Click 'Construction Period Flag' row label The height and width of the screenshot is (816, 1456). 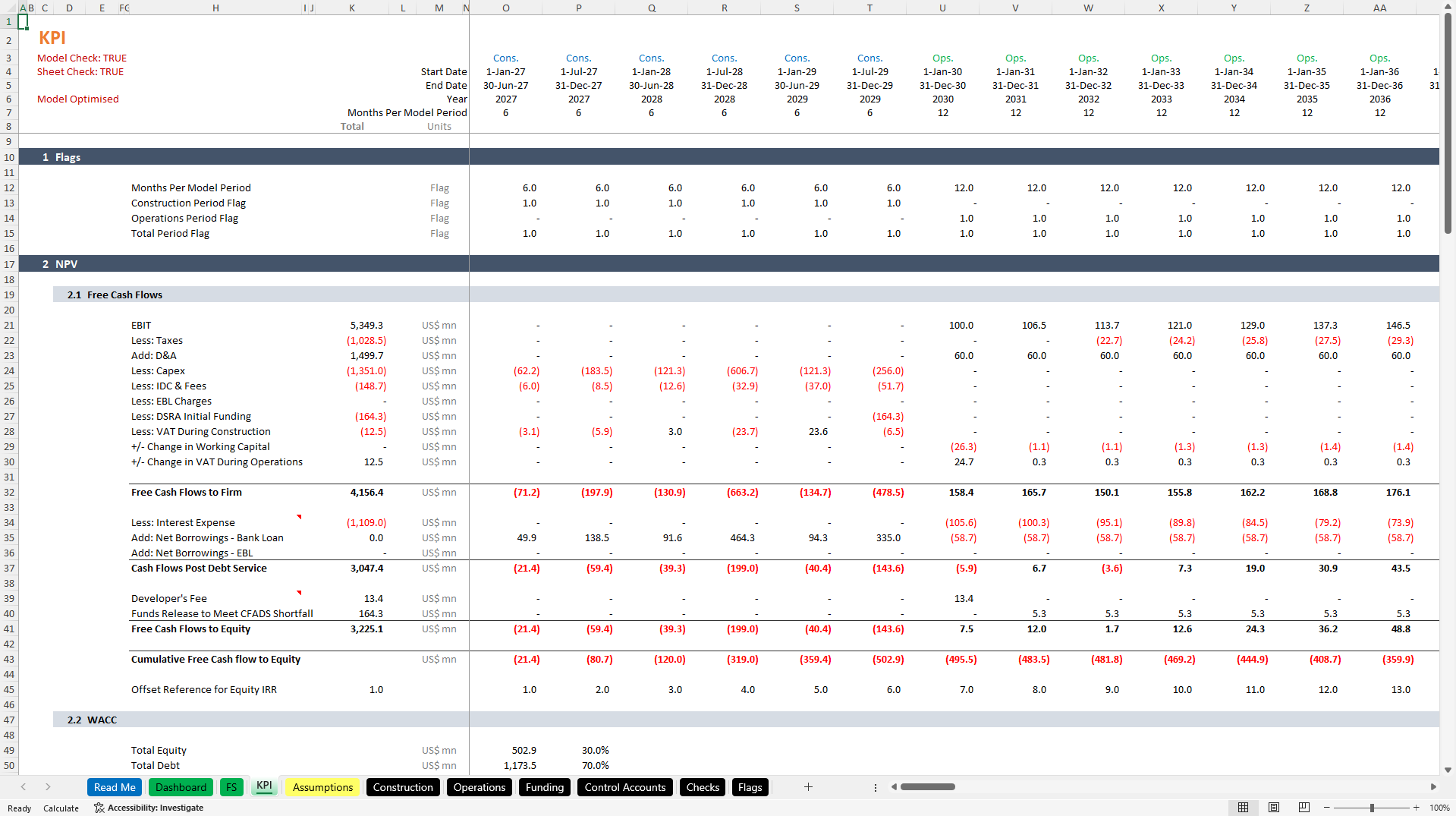(x=188, y=203)
